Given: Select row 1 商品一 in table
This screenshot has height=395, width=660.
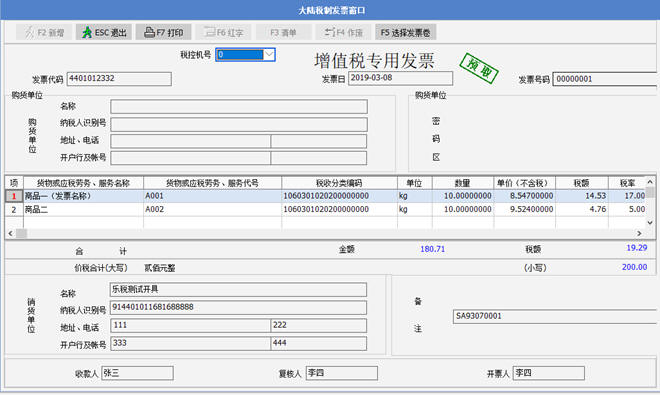Looking at the screenshot, I should pyautogui.click(x=325, y=196).
